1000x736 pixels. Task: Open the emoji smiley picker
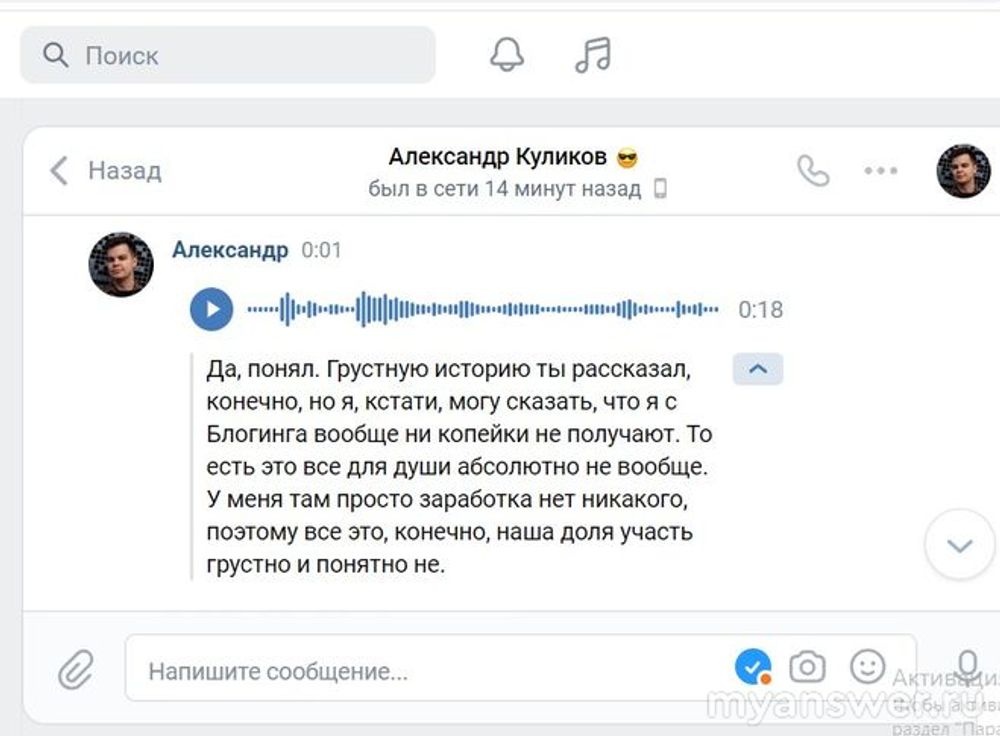pyautogui.click(x=867, y=666)
